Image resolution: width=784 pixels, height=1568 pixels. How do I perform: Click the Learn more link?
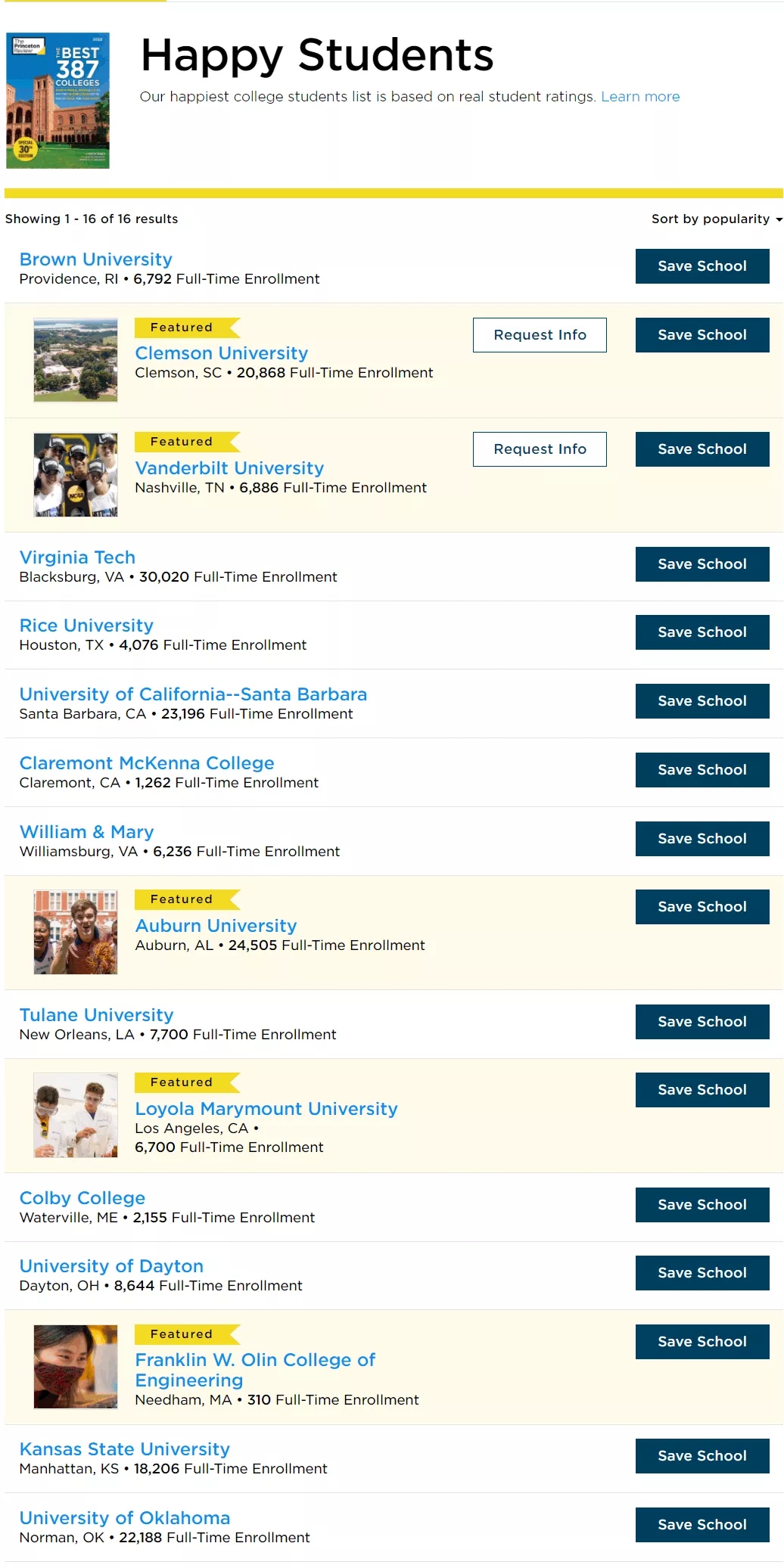click(x=640, y=97)
